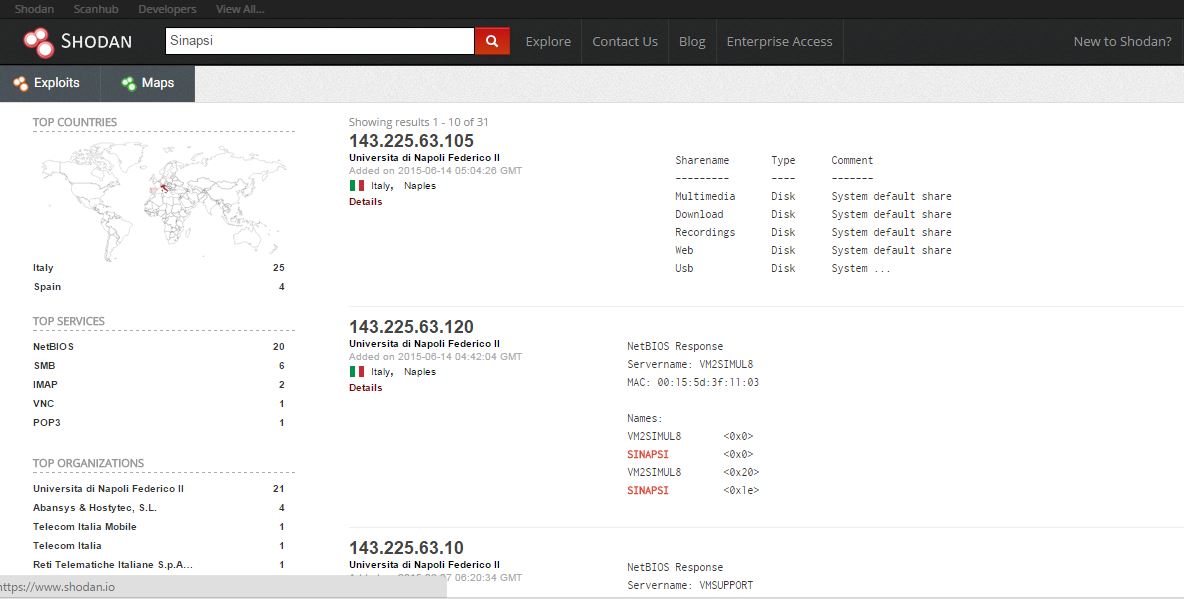Click the Multimedia share row
The image size is (1184, 599).
click(x=813, y=196)
